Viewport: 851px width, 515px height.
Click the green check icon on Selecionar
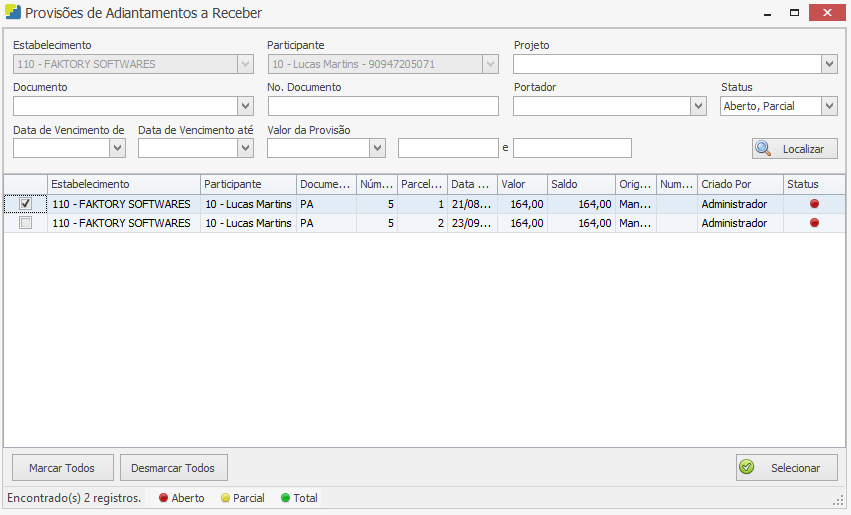pyautogui.click(x=746, y=468)
